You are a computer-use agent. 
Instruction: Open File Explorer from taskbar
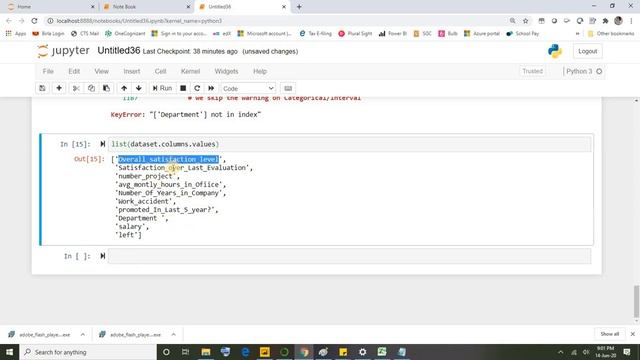coord(206,352)
